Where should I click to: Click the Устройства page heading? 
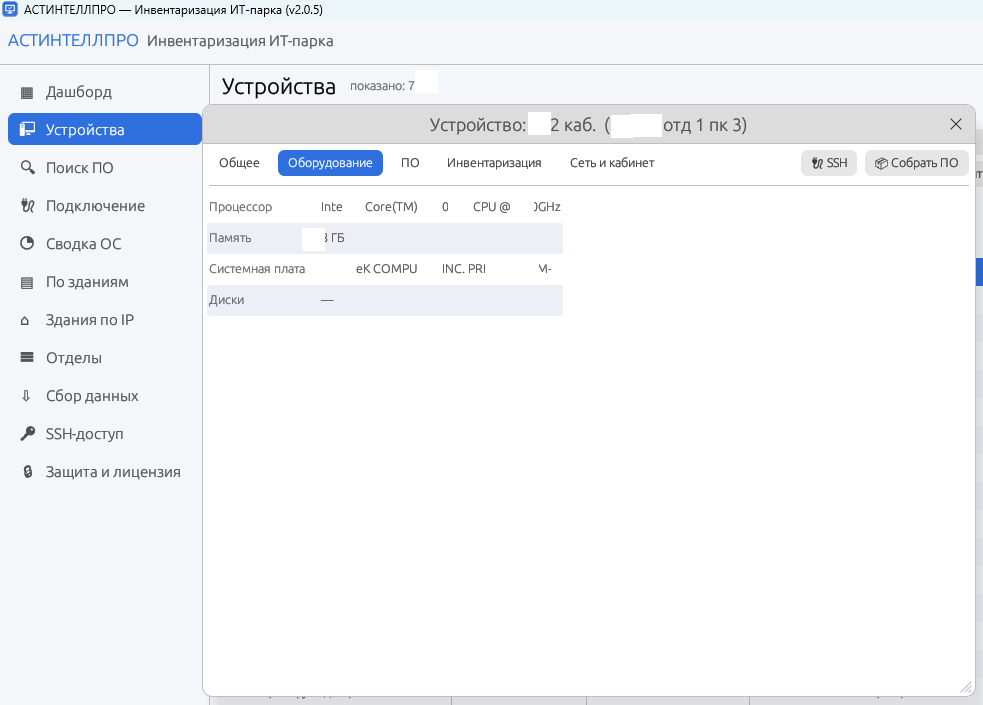pyautogui.click(x=279, y=86)
